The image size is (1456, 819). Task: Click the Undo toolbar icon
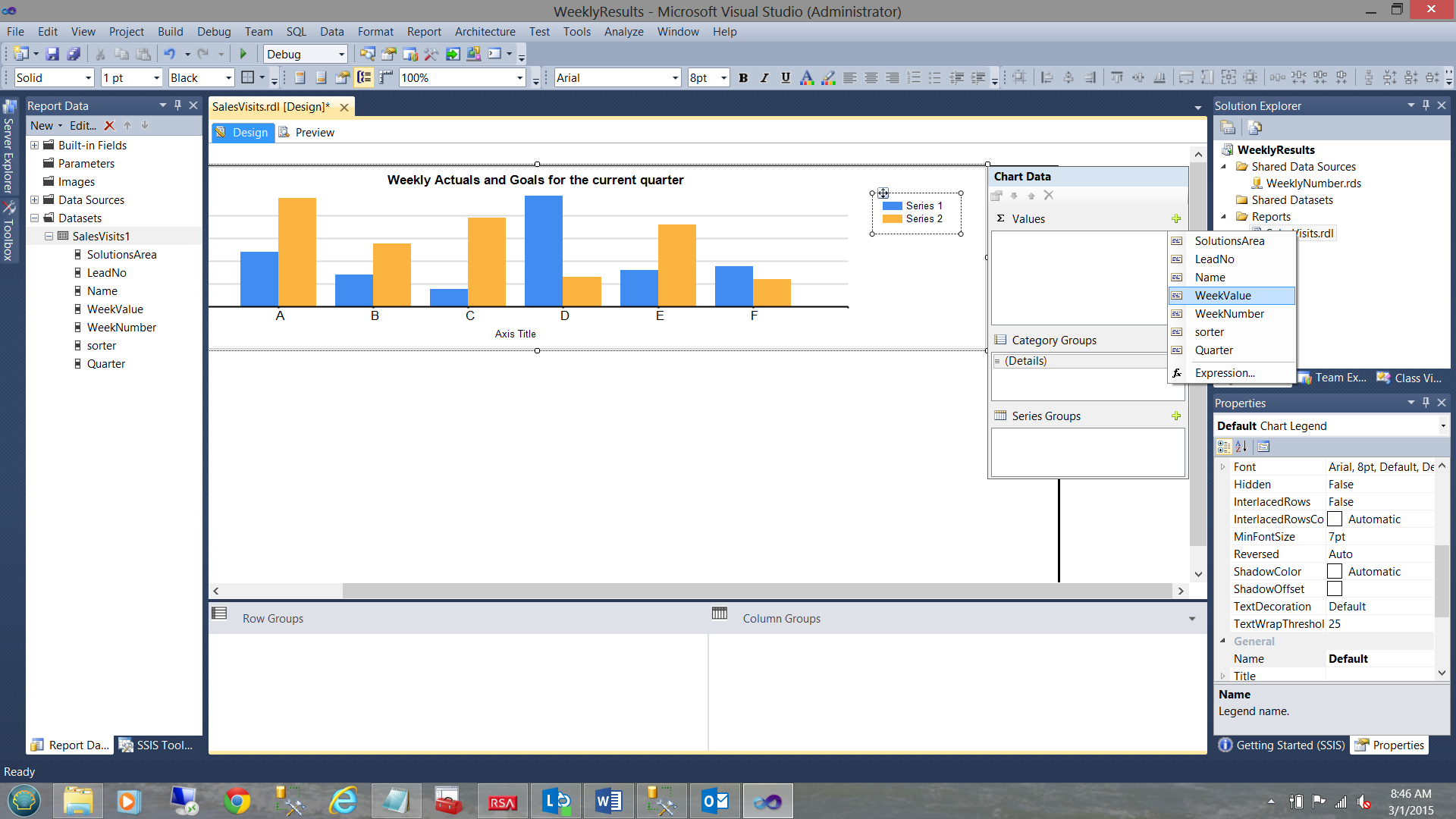[x=170, y=54]
